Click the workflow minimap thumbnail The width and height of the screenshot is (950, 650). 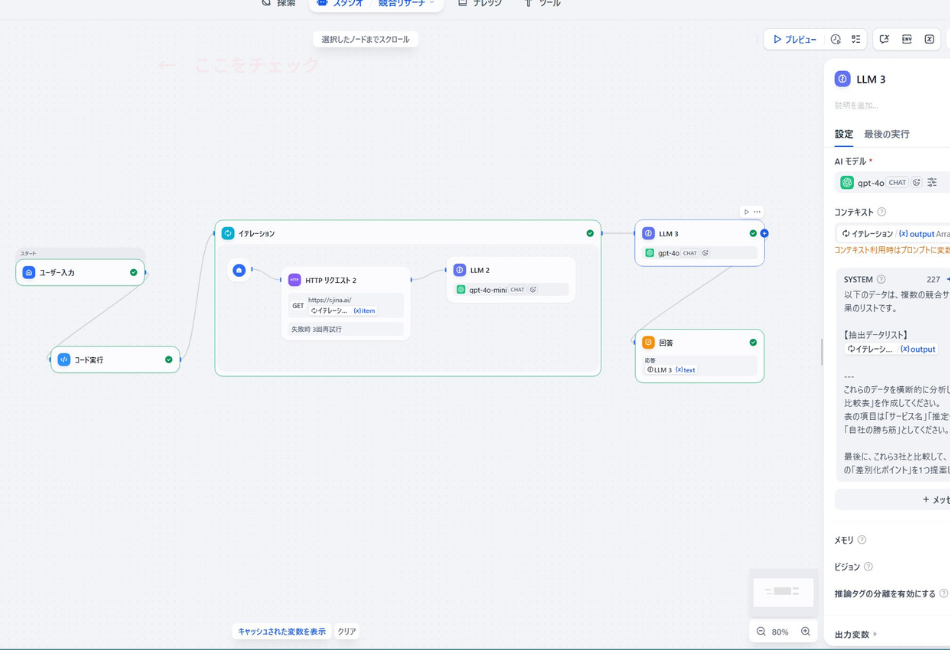pos(782,592)
